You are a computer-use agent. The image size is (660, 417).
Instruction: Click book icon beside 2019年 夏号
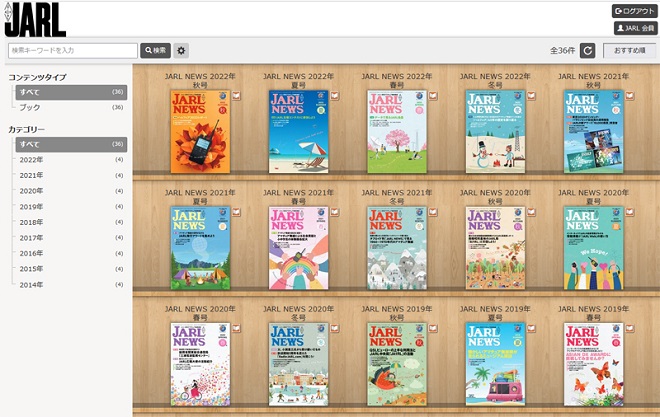532,328
